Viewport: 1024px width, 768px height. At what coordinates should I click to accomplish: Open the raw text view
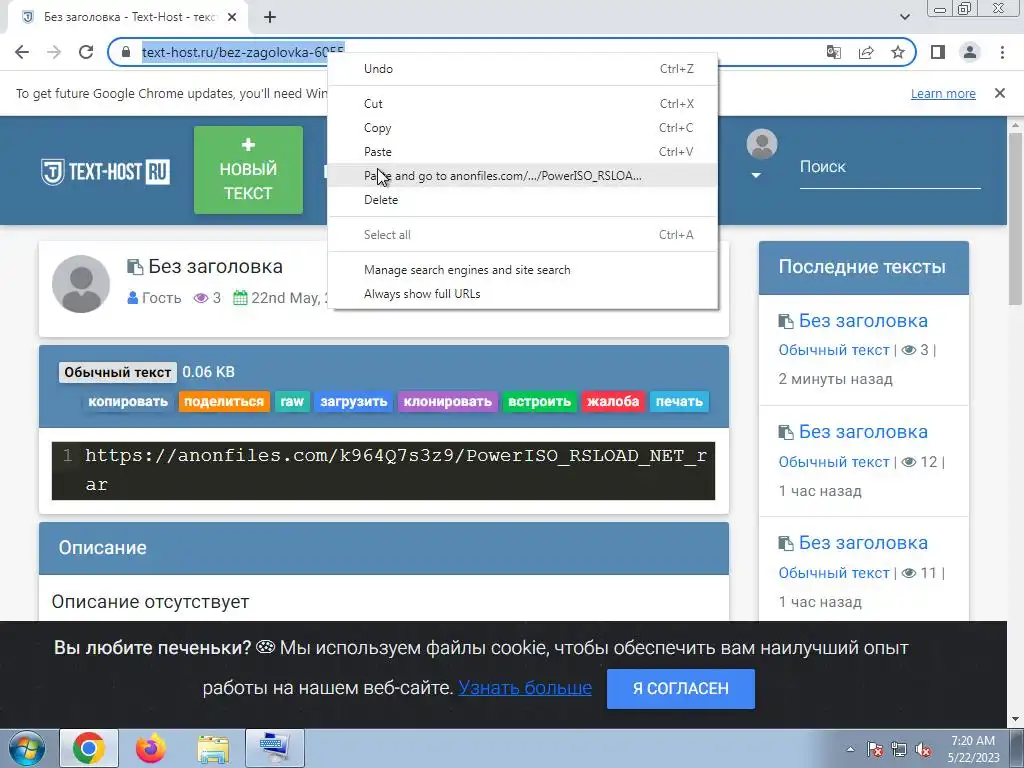tap(292, 402)
